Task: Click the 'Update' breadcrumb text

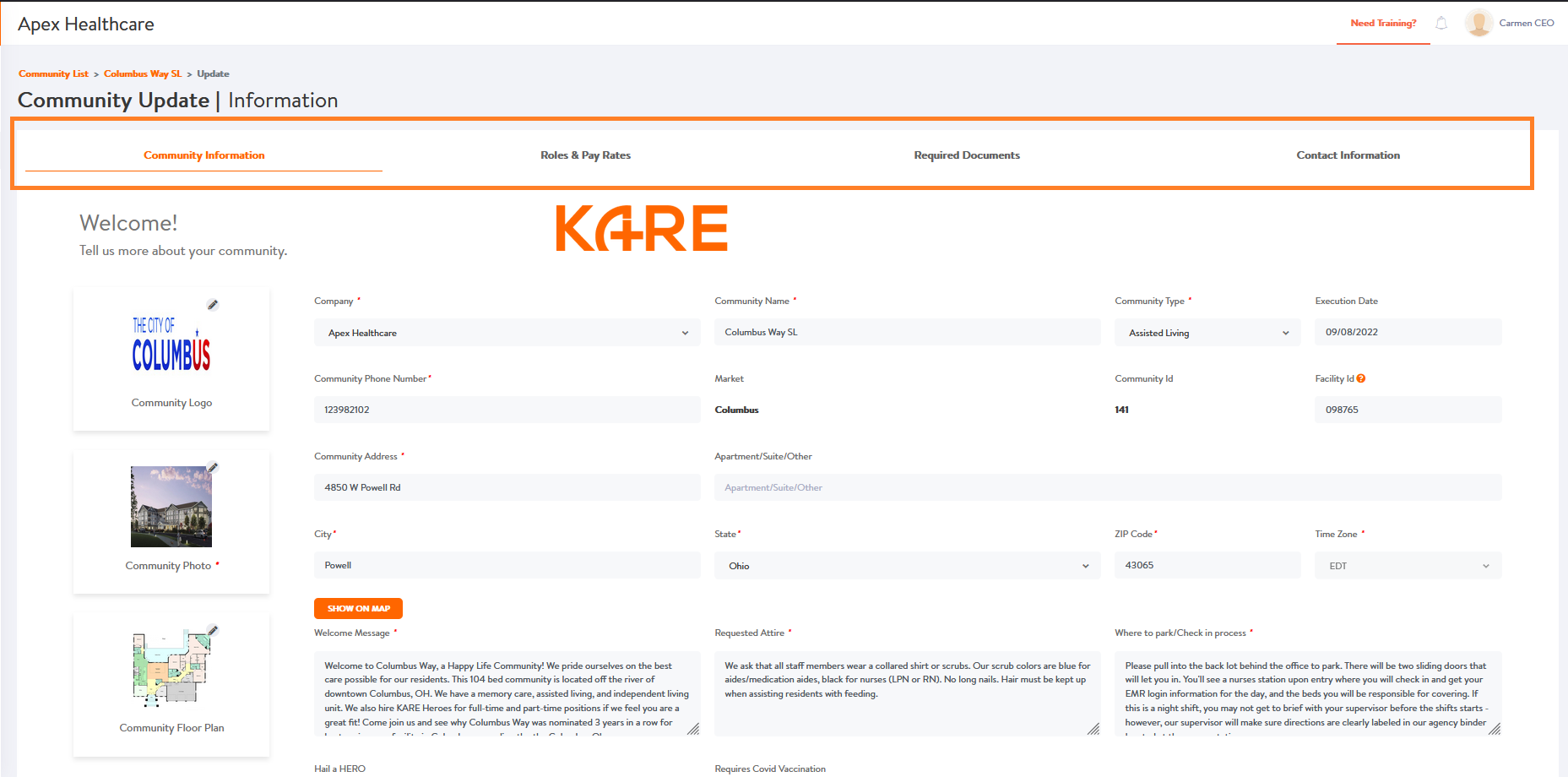Action: pyautogui.click(x=213, y=74)
